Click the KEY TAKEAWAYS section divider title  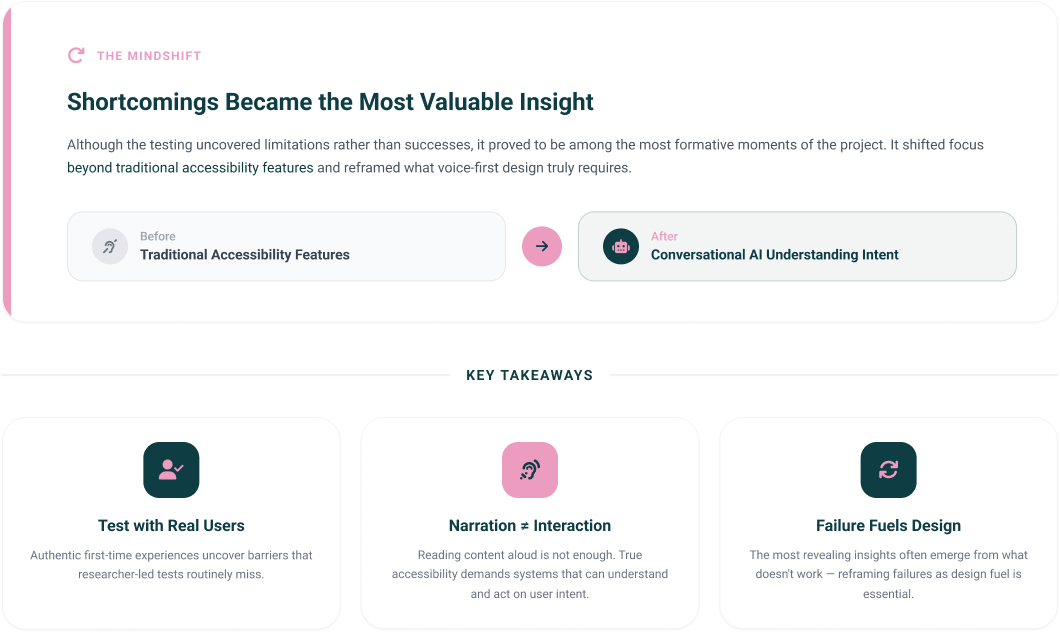click(x=529, y=375)
